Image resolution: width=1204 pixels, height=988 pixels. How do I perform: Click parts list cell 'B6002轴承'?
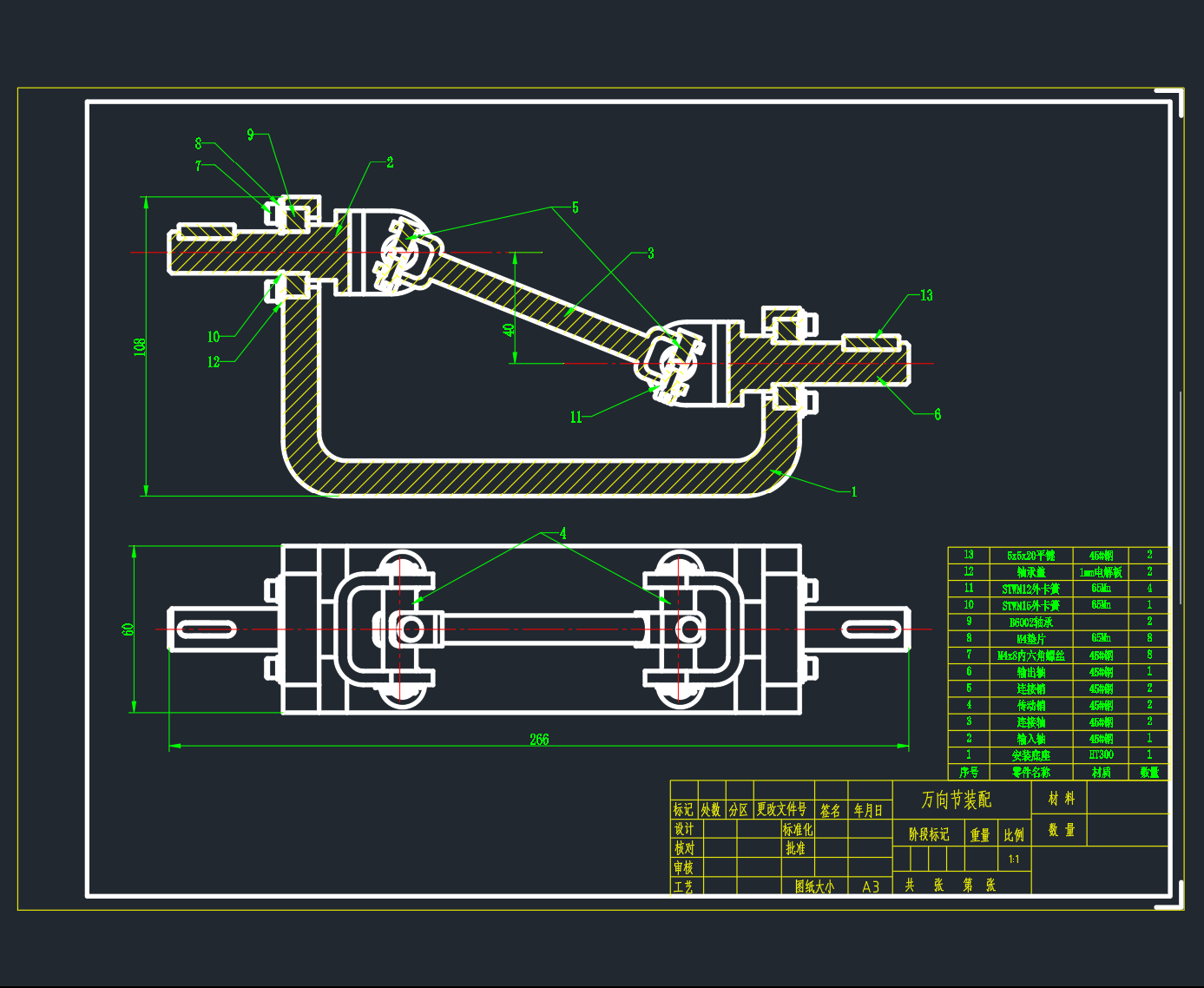click(x=1031, y=622)
